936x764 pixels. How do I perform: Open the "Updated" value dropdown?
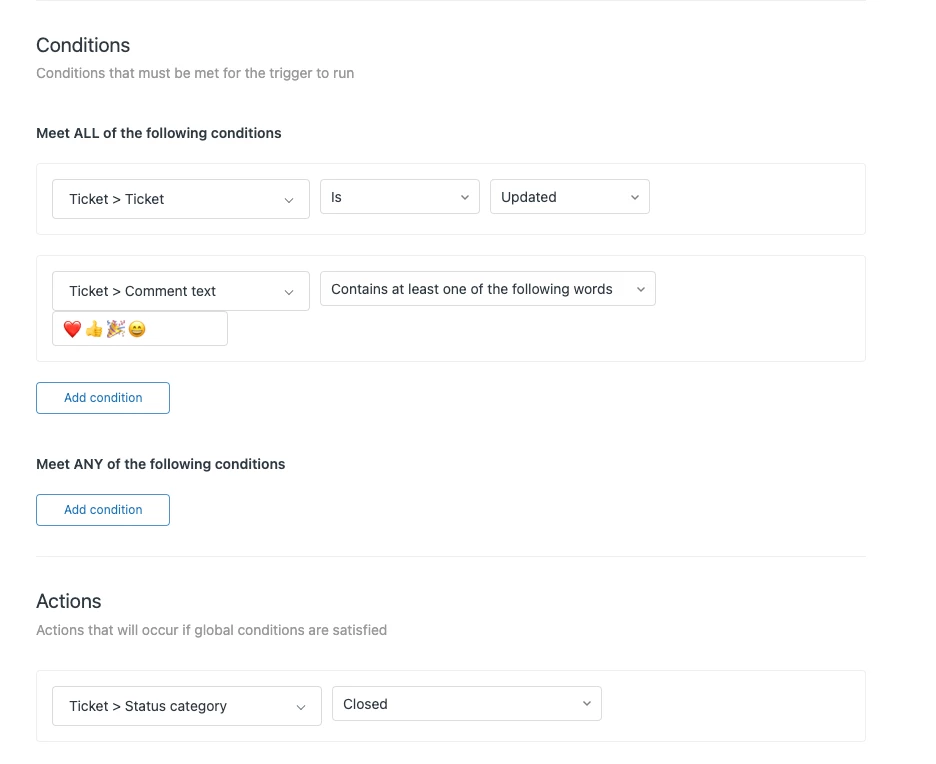pyautogui.click(x=569, y=197)
